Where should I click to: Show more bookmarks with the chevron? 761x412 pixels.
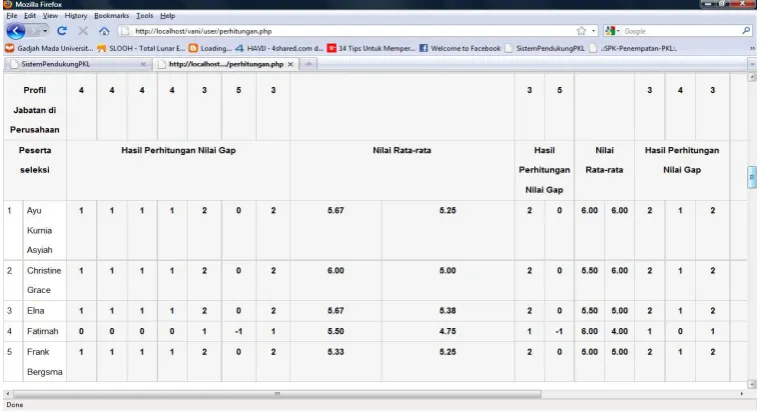pos(752,48)
